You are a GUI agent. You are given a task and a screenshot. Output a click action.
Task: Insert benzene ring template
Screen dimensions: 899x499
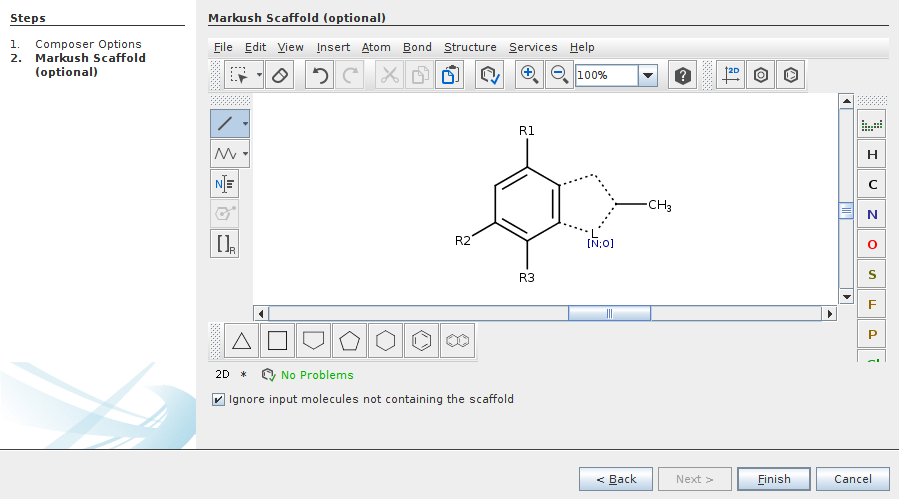point(422,341)
